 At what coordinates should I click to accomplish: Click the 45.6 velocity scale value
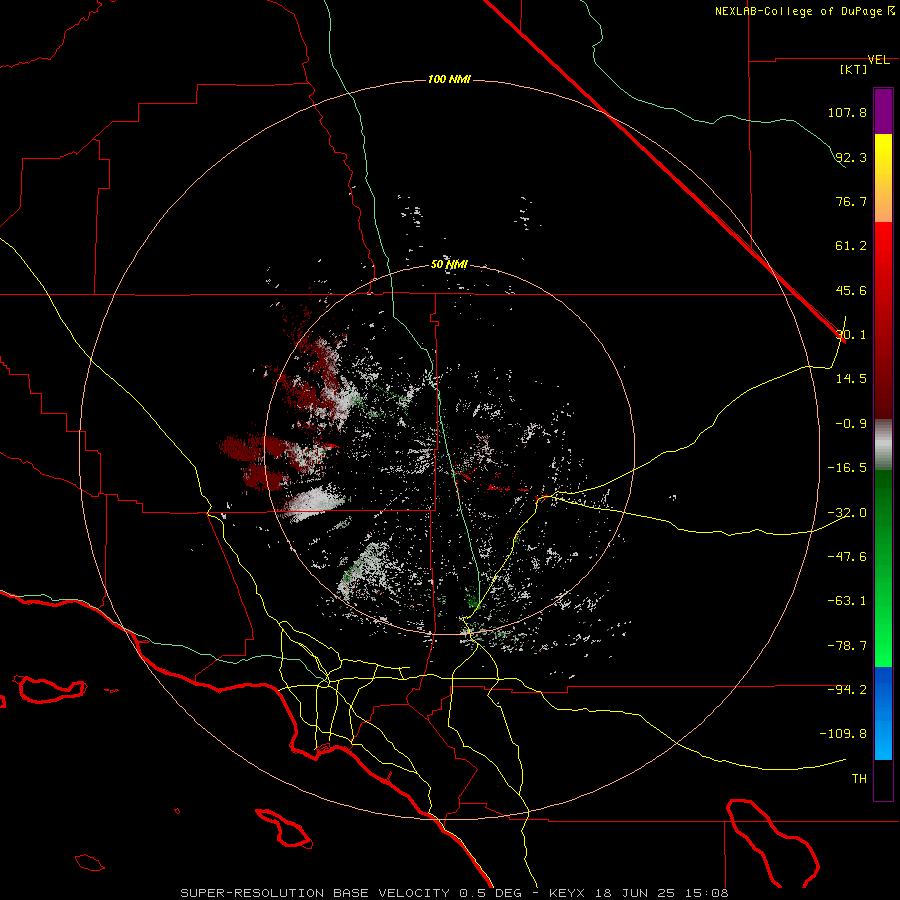pos(851,290)
